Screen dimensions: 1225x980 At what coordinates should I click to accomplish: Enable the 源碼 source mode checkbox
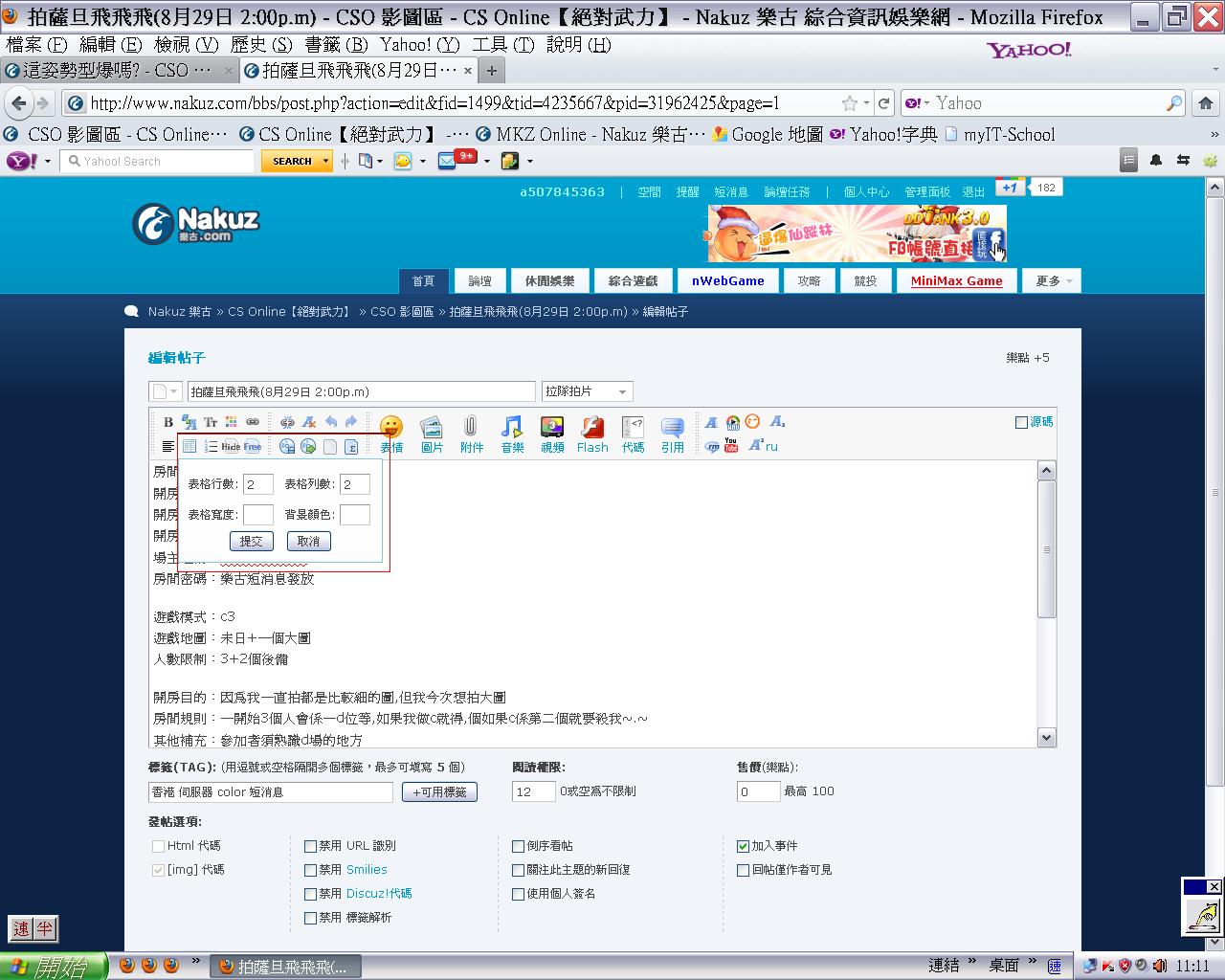coord(1021,422)
